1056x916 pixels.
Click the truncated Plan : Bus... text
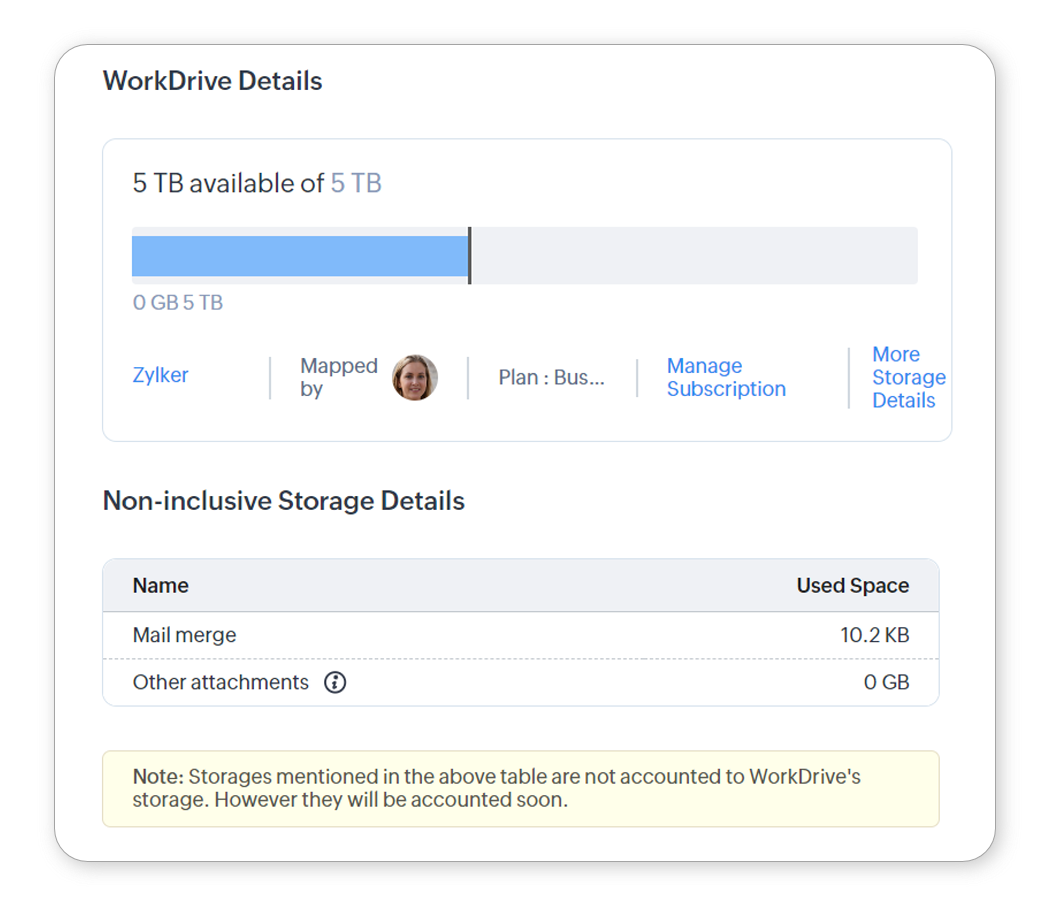(551, 378)
